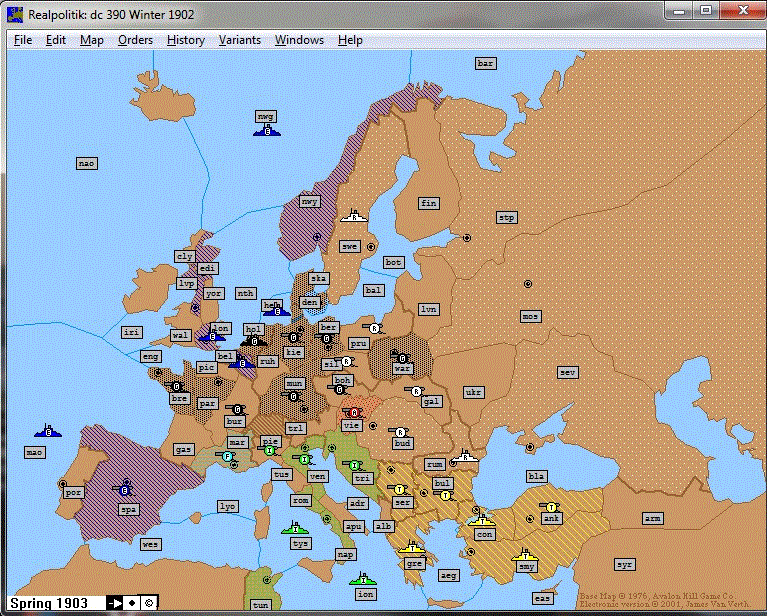The height and width of the screenshot is (616, 767).
Task: Select the Italian fleet in tys
Action: coord(295,528)
